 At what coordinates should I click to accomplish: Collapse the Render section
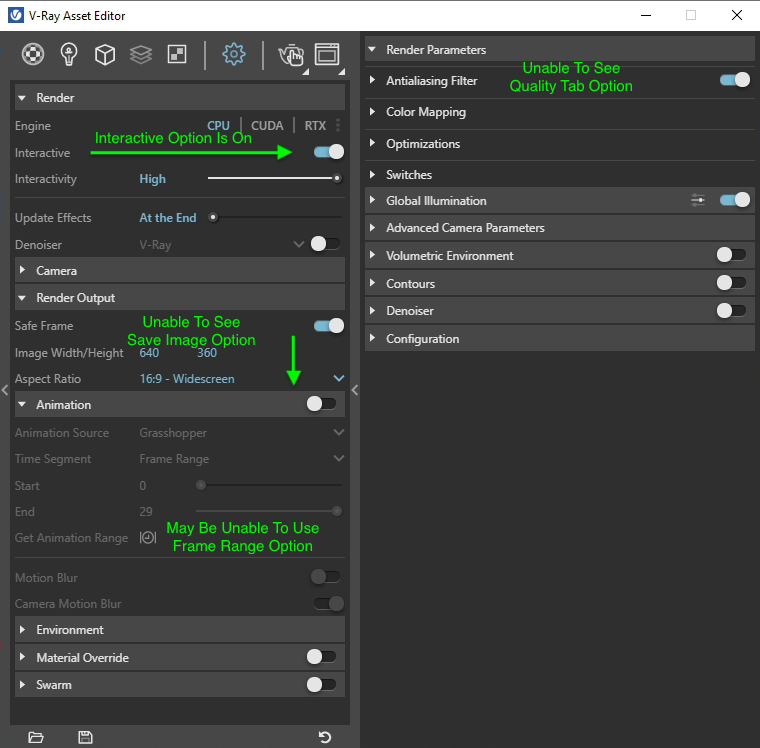tap(180, 98)
